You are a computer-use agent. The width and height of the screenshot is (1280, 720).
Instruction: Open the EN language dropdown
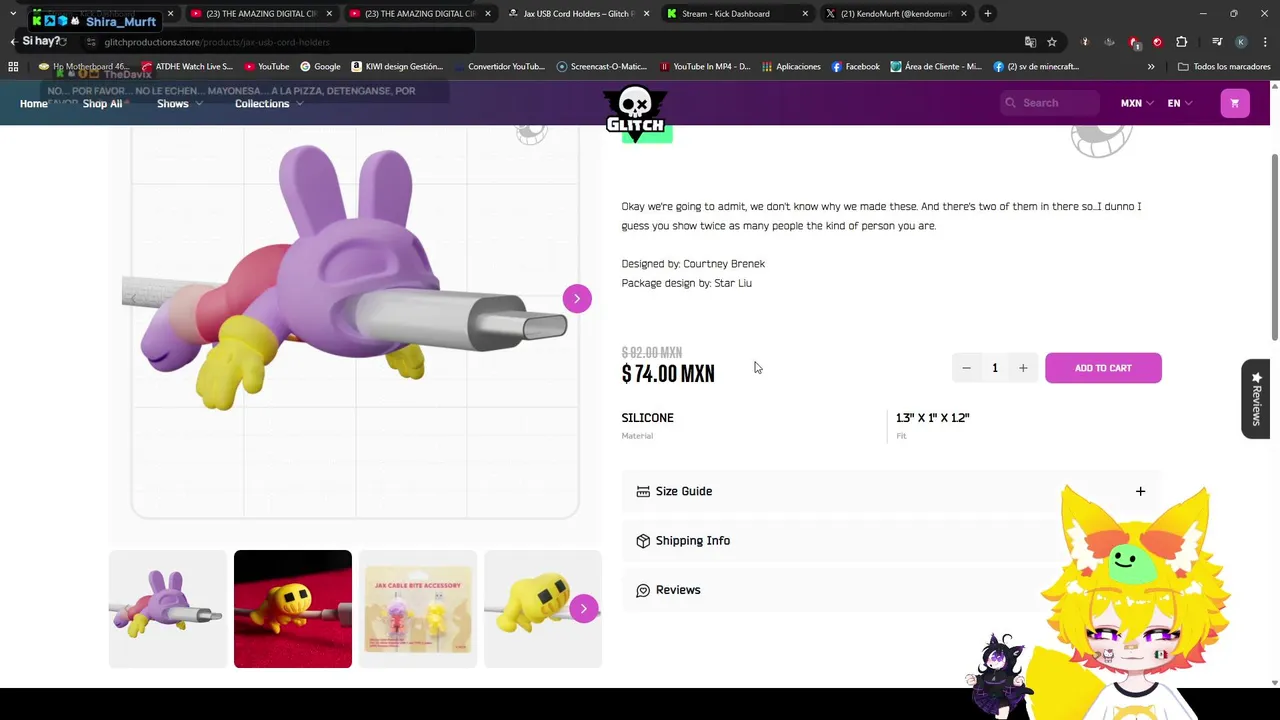(1180, 103)
